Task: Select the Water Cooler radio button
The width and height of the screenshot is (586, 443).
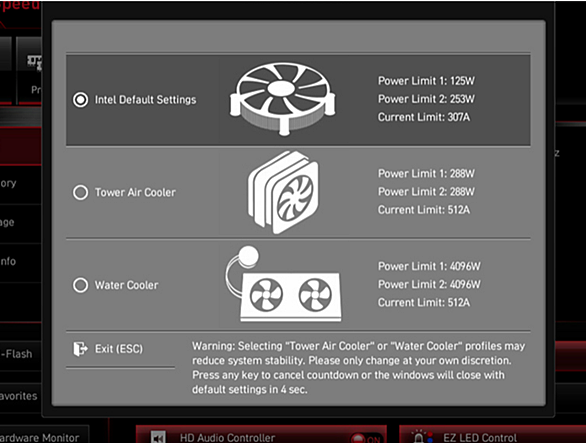Action: (80, 285)
